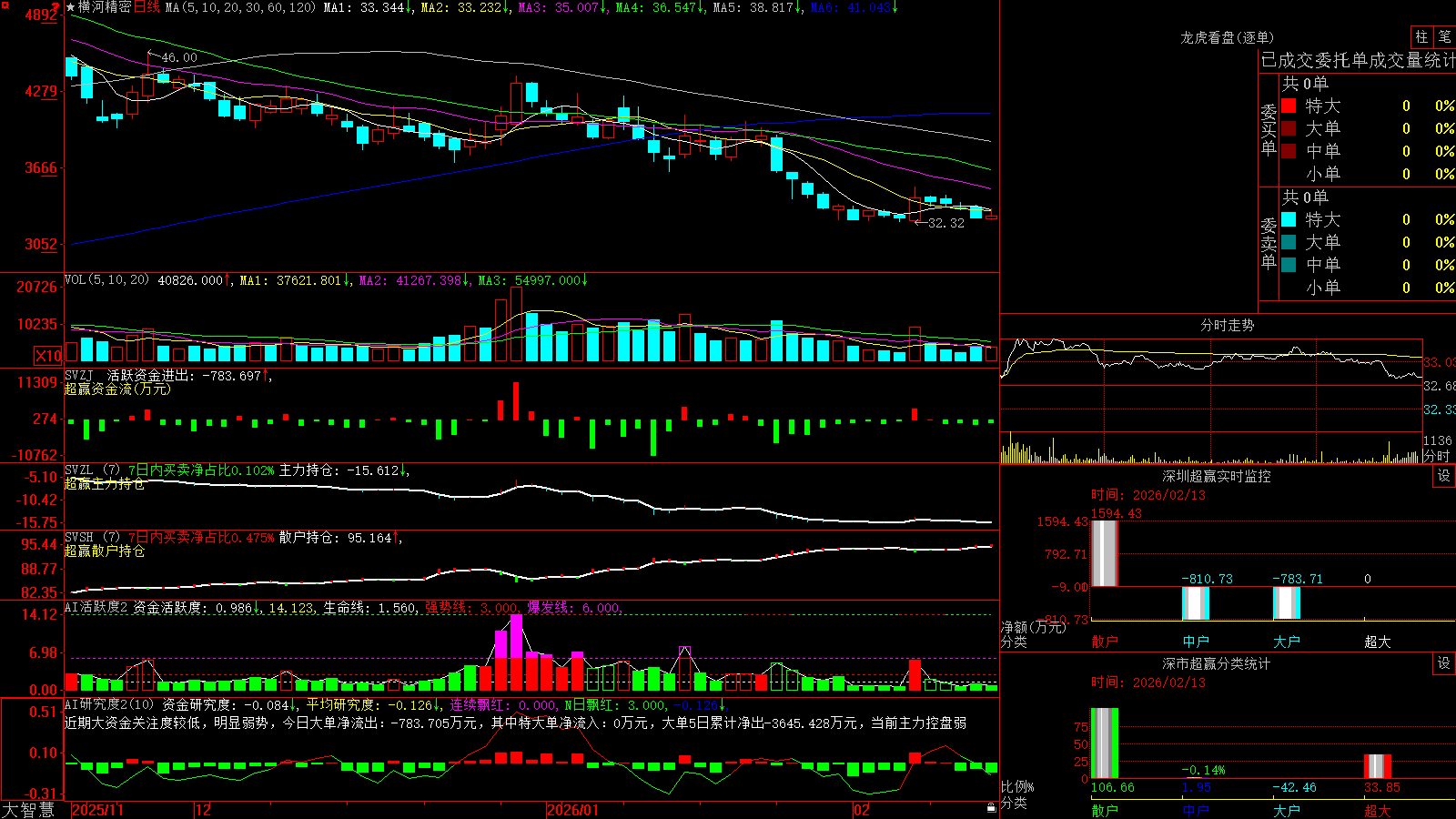Click the 委买单 section label

[1269, 130]
